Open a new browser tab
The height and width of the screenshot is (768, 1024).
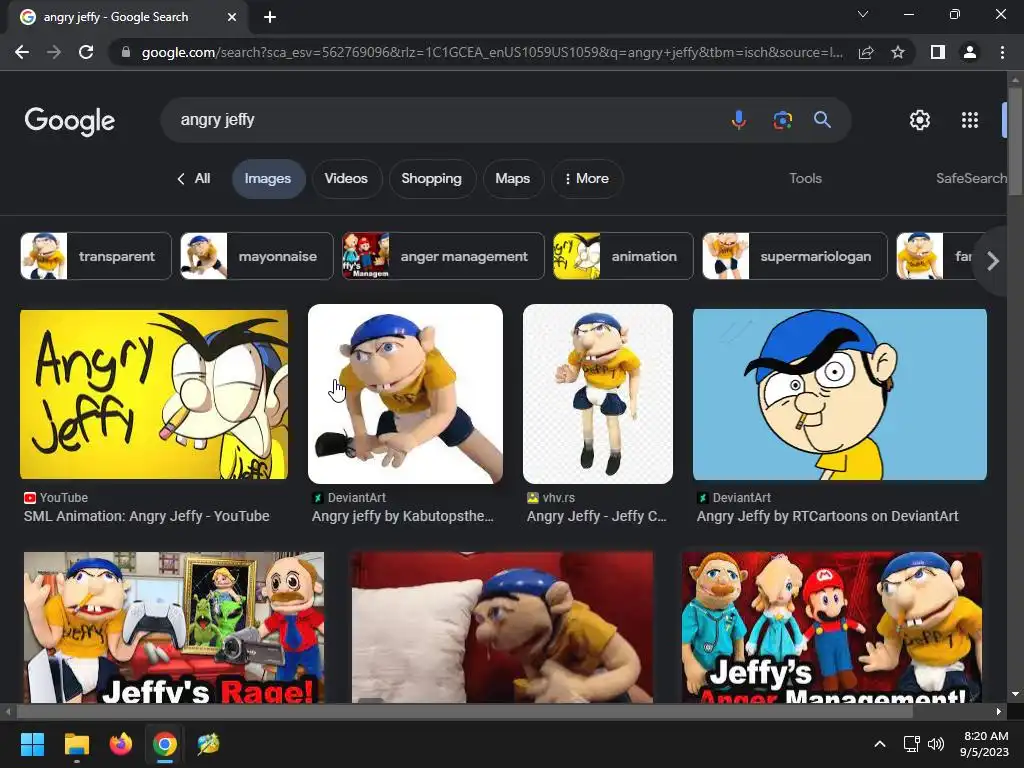pos(270,17)
